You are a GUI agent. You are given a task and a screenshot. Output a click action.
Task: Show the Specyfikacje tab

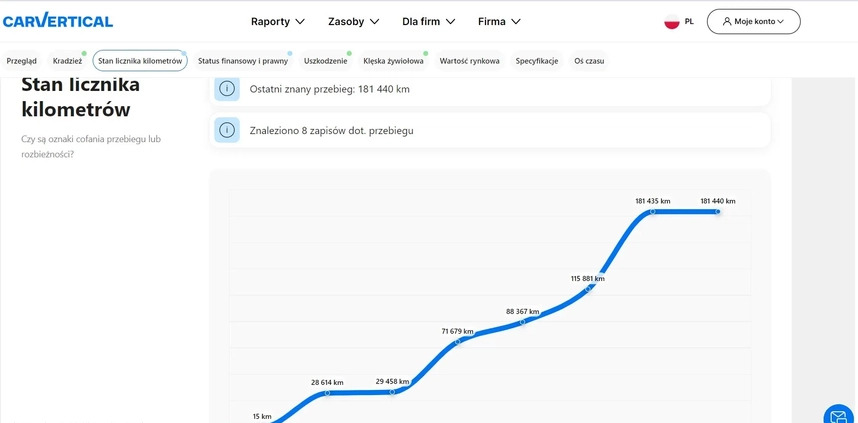pos(536,61)
